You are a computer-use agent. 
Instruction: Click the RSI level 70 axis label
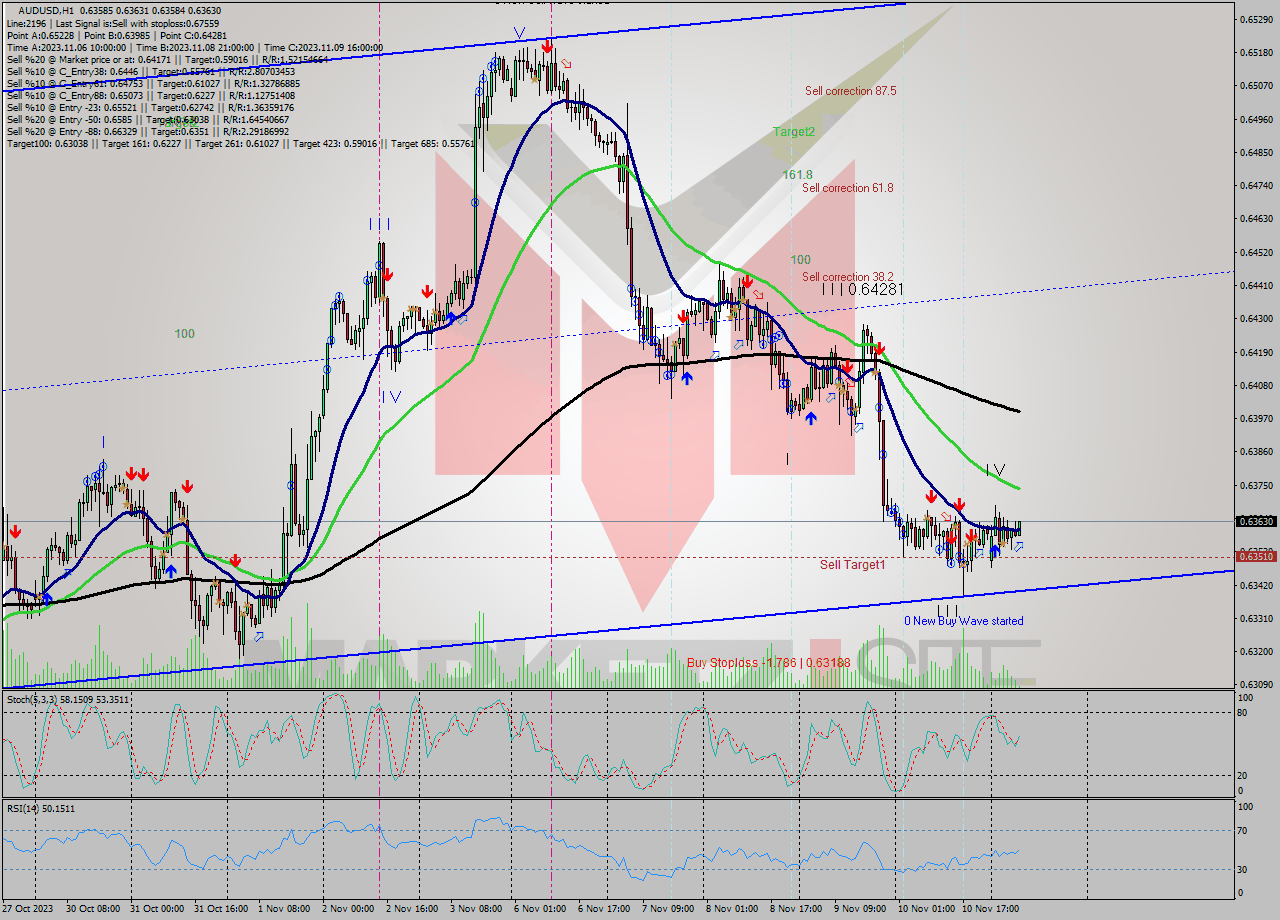[1243, 830]
